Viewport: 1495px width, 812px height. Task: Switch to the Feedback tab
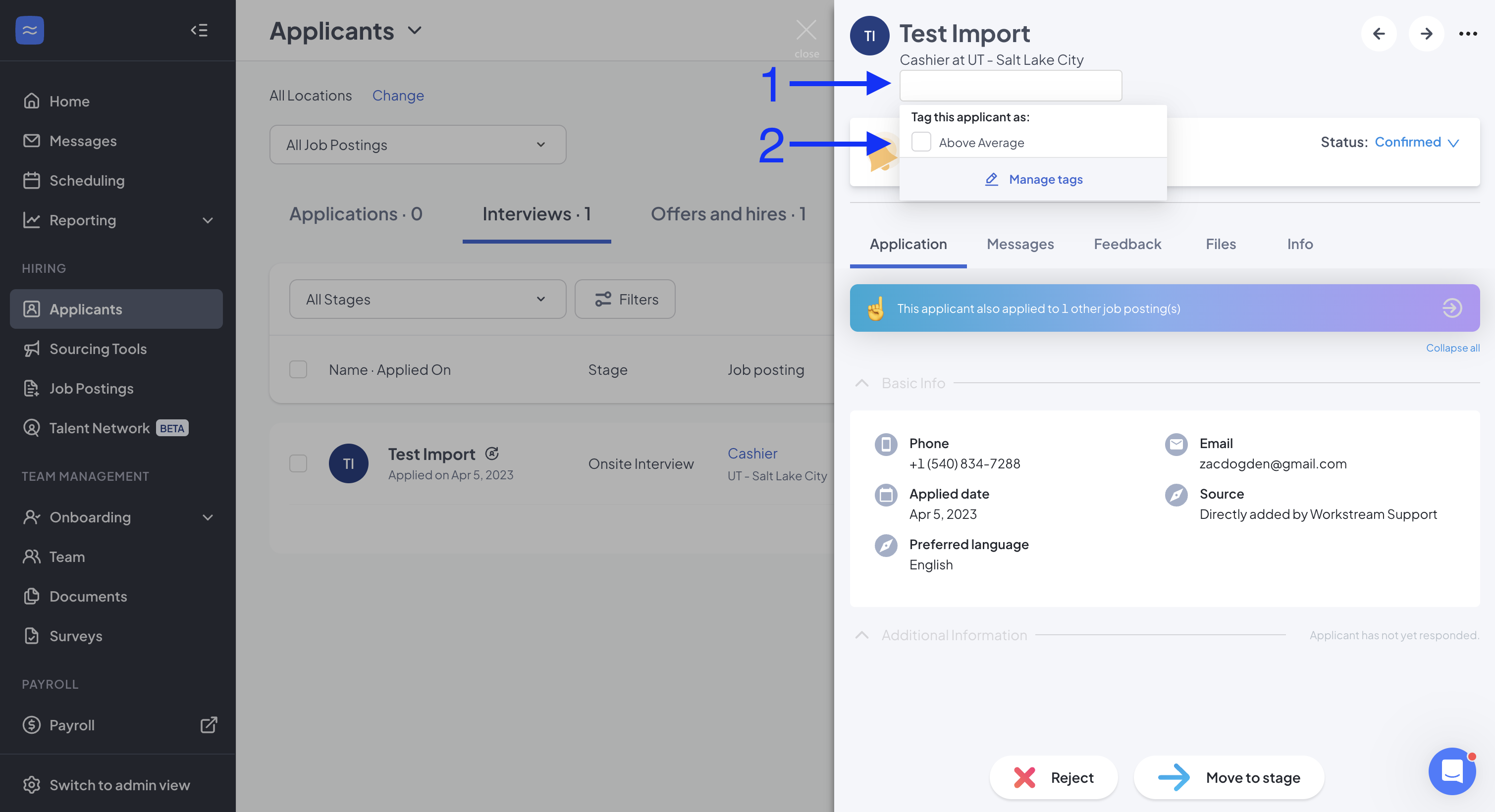(1127, 244)
